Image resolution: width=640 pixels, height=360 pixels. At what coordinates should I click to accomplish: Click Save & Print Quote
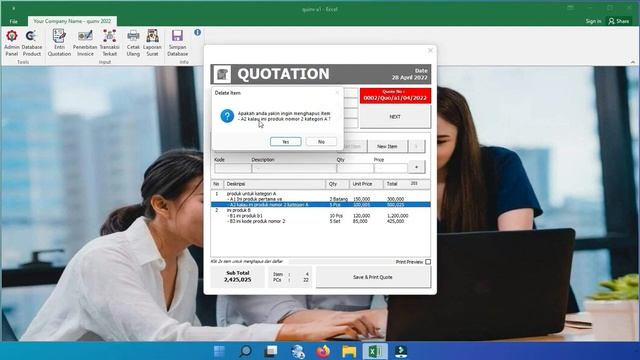[x=373, y=277]
